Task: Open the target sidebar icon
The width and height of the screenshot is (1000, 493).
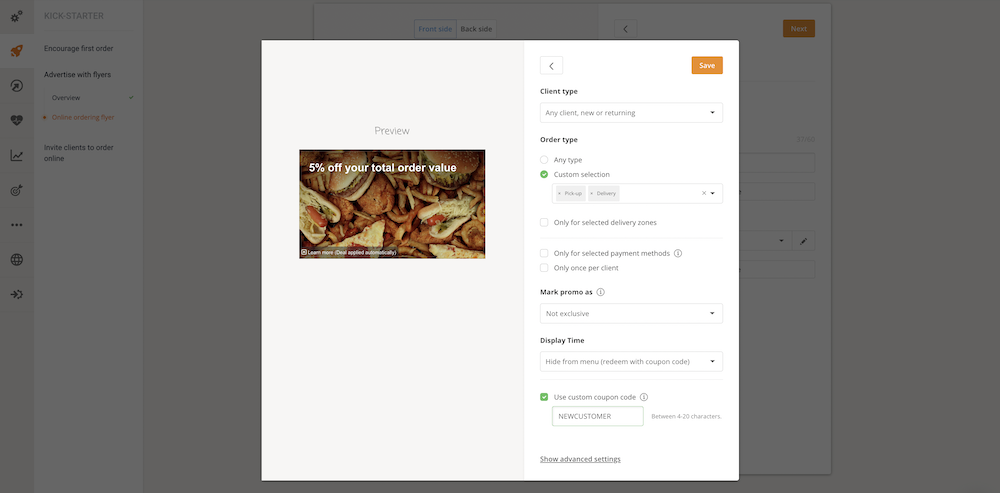Action: [x=17, y=190]
